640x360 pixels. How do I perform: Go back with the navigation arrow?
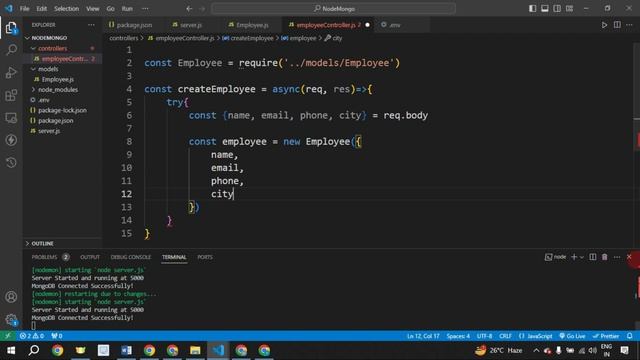click(189, 9)
